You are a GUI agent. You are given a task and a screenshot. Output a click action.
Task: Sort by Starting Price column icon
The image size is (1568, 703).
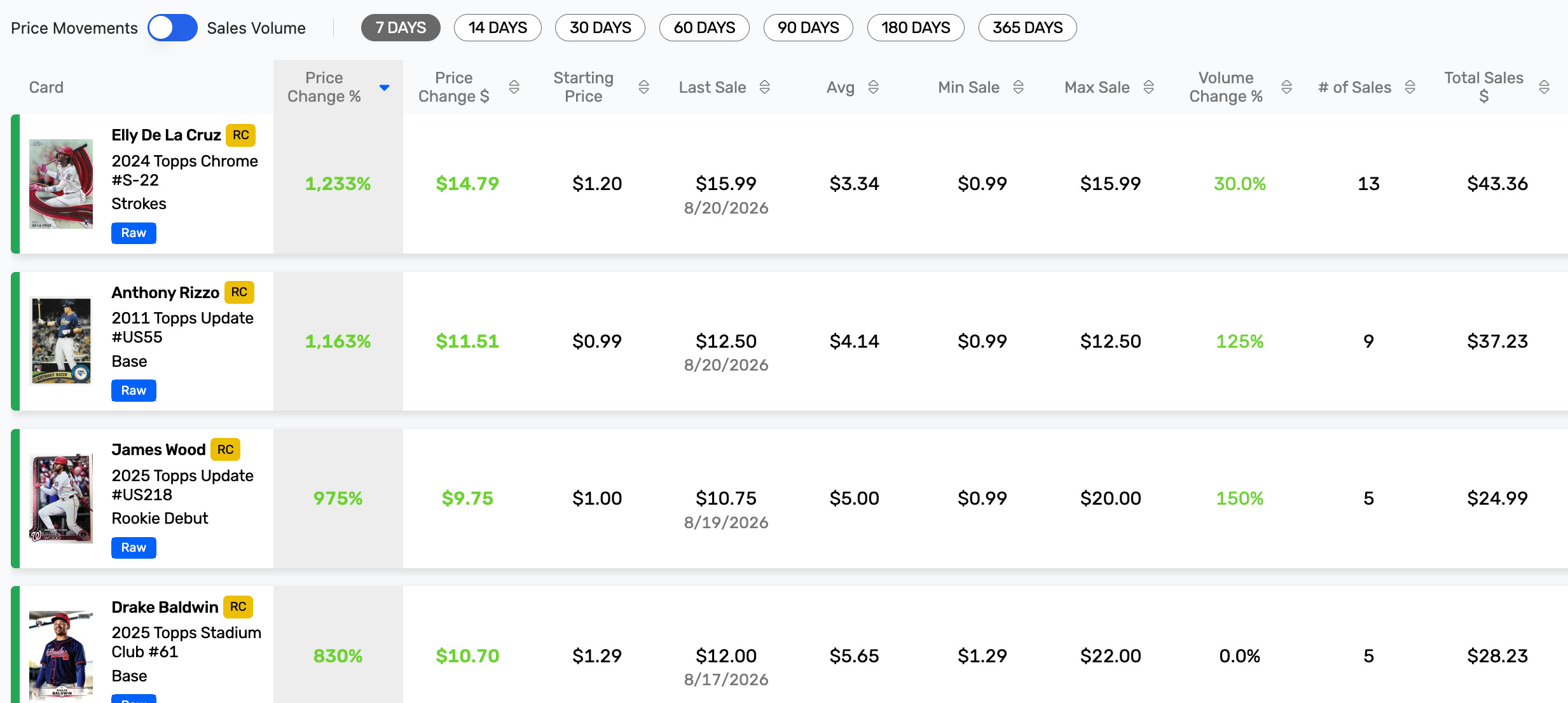[643, 87]
